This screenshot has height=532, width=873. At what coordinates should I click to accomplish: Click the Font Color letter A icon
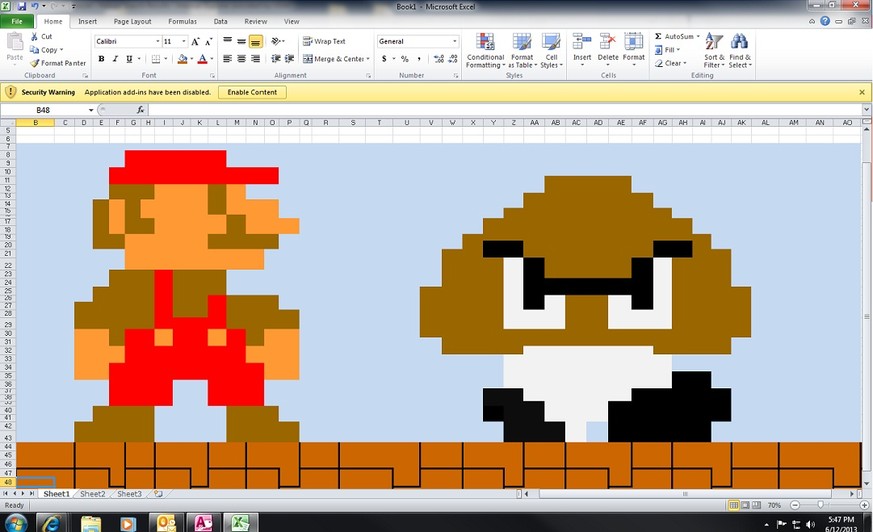pos(202,59)
